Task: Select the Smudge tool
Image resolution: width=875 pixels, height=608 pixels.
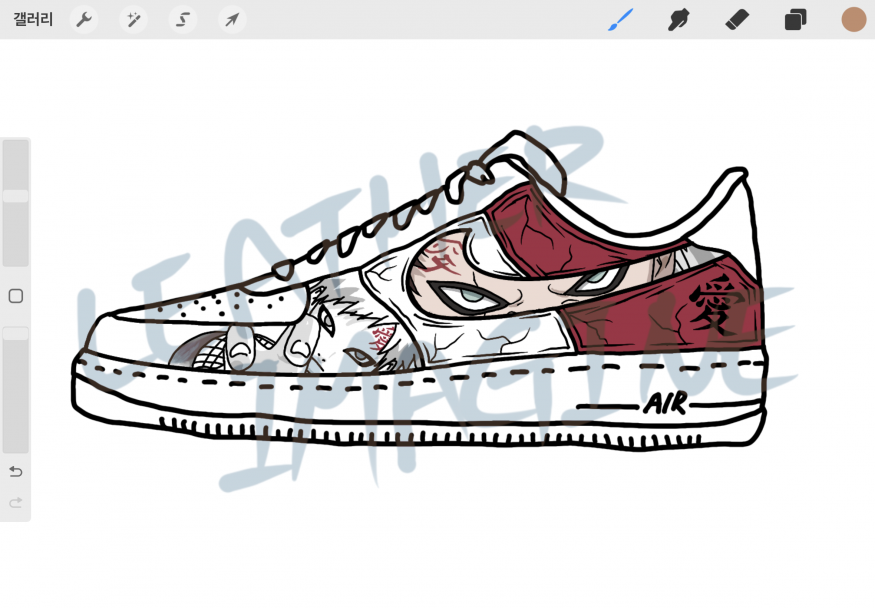Action: (x=679, y=20)
